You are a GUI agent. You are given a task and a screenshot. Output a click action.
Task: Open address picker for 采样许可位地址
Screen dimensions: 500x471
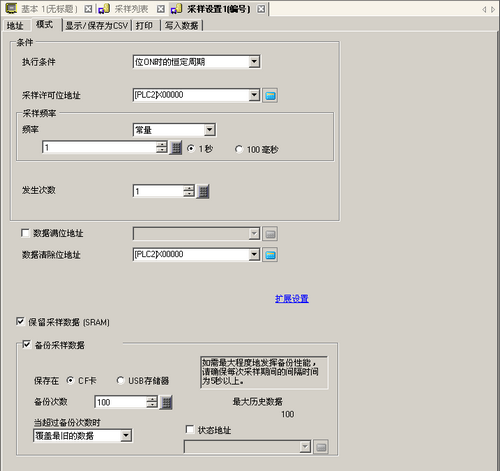point(270,95)
